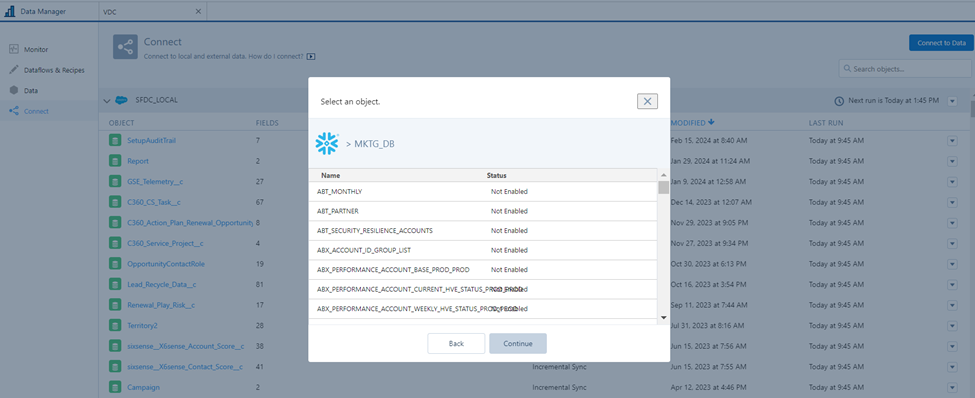This screenshot has width=975, height=398.
Task: Open the VDC tab
Action: (152, 11)
